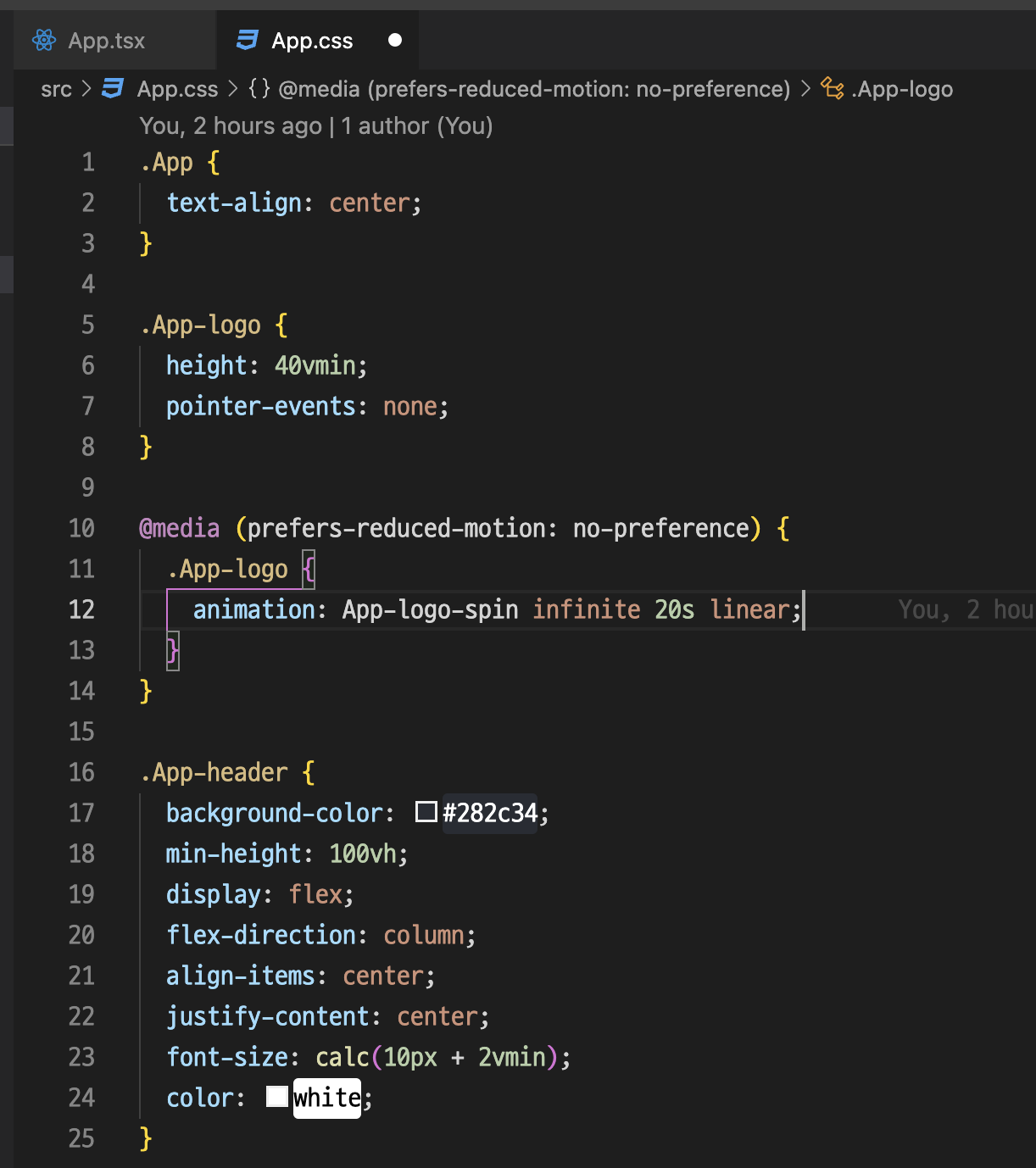Click the text-align property
Viewport: 1036px width, 1168px height.
click(x=234, y=203)
